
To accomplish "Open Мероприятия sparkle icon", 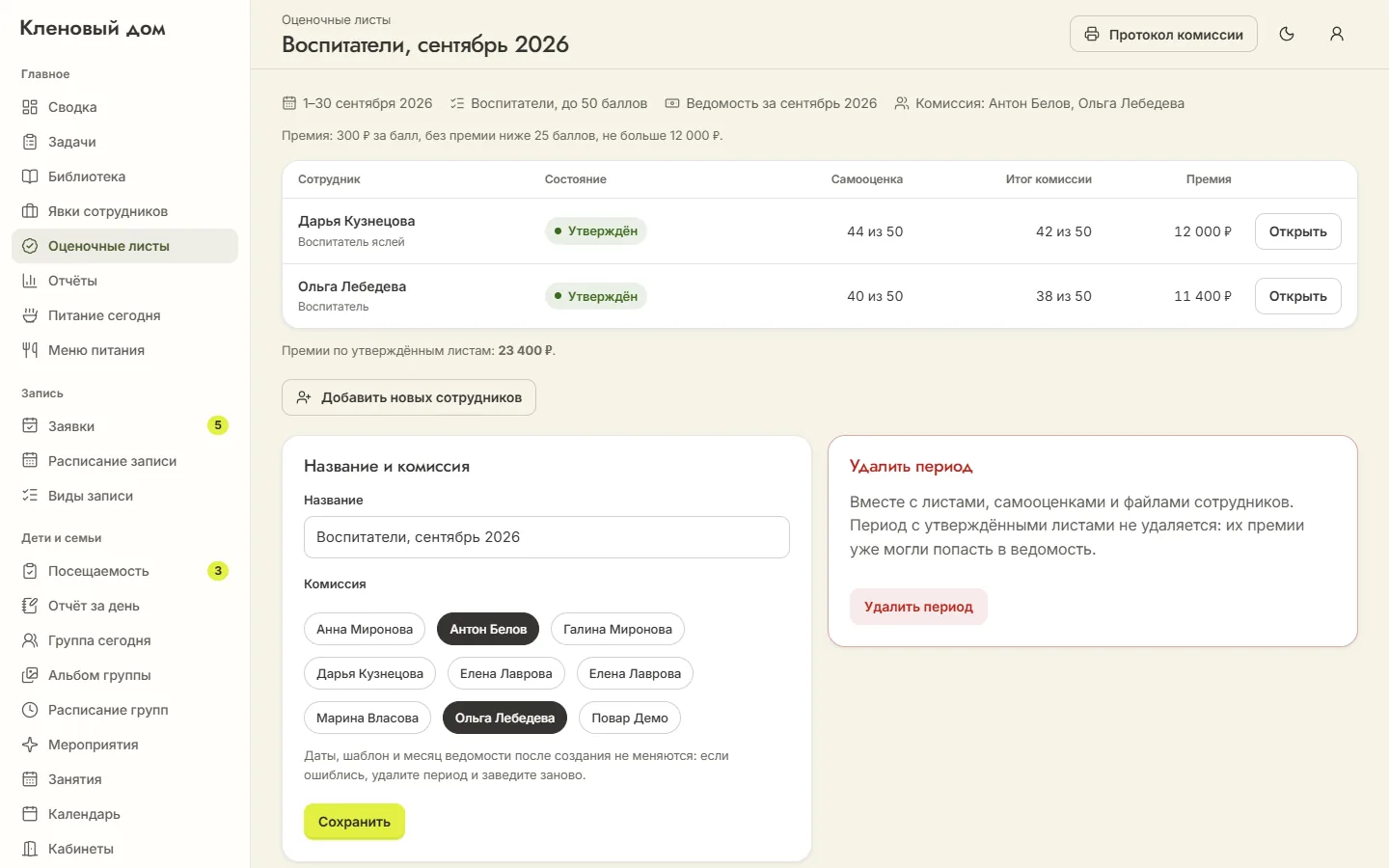I will (30, 745).
